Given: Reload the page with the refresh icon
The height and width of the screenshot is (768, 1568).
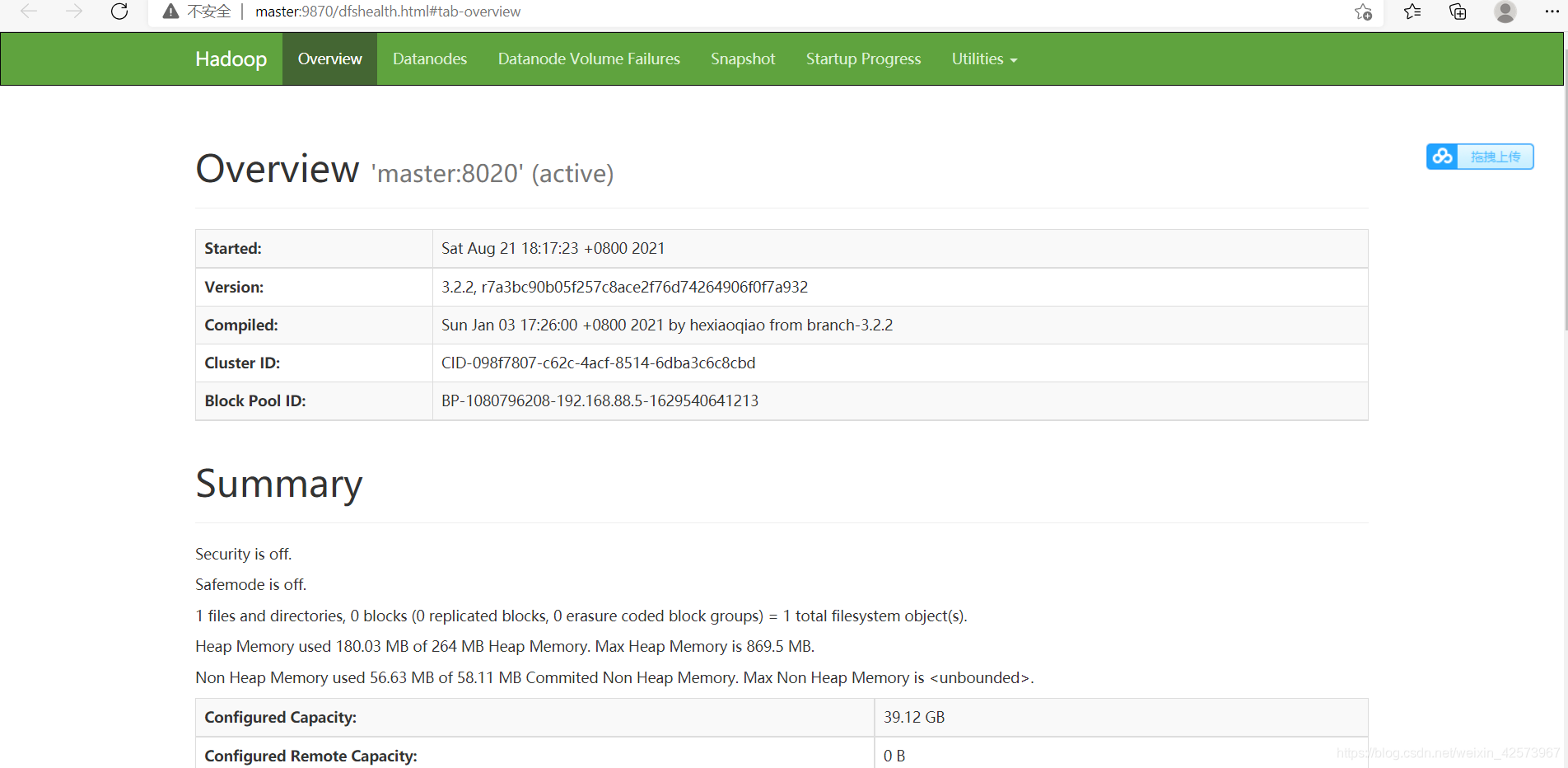Looking at the screenshot, I should (119, 12).
